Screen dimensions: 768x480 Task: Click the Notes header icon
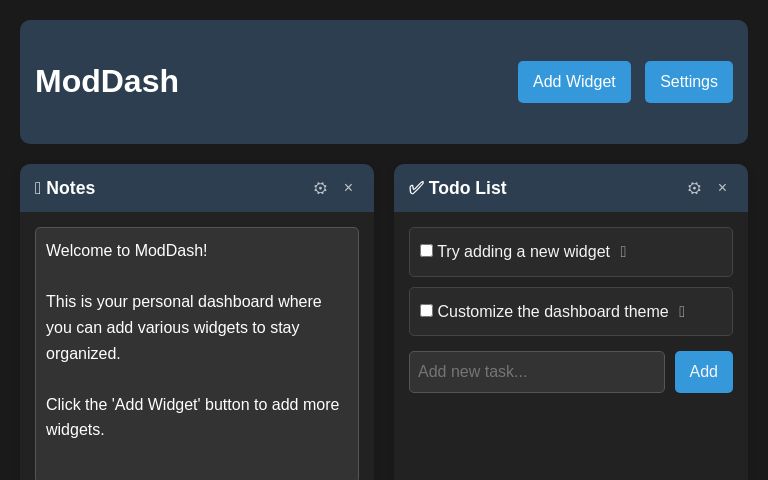click(x=38, y=188)
